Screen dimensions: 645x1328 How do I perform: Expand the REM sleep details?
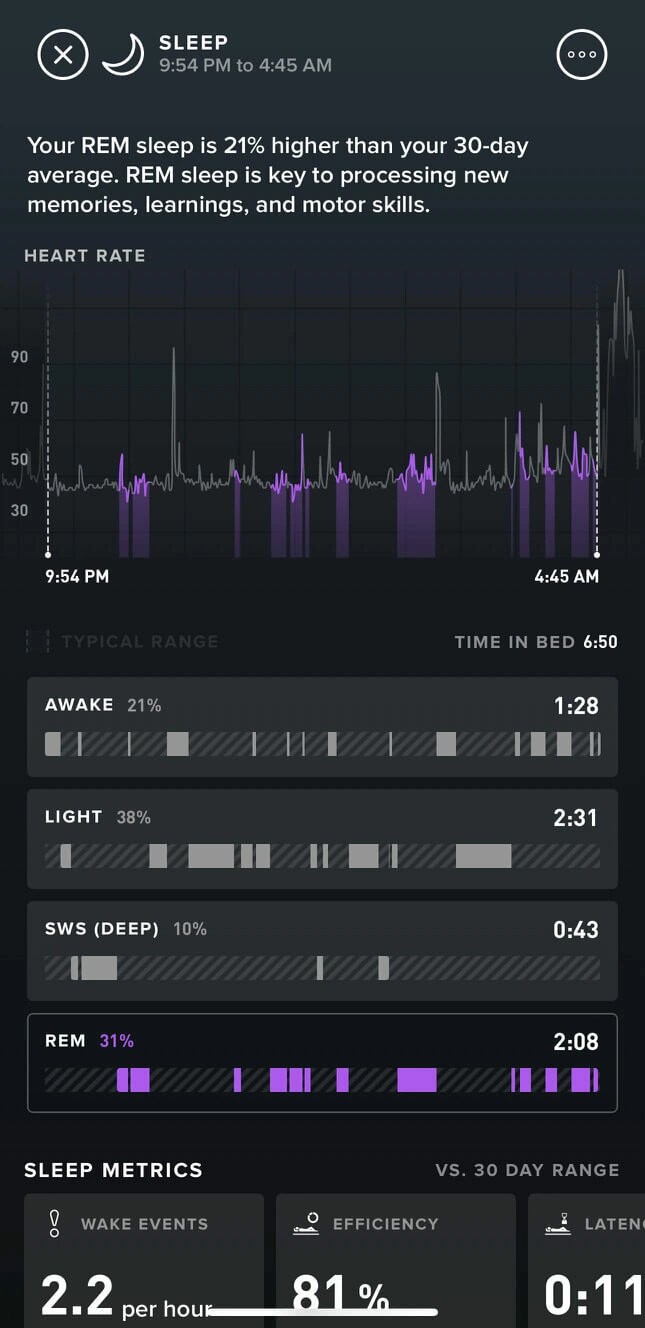point(322,1062)
